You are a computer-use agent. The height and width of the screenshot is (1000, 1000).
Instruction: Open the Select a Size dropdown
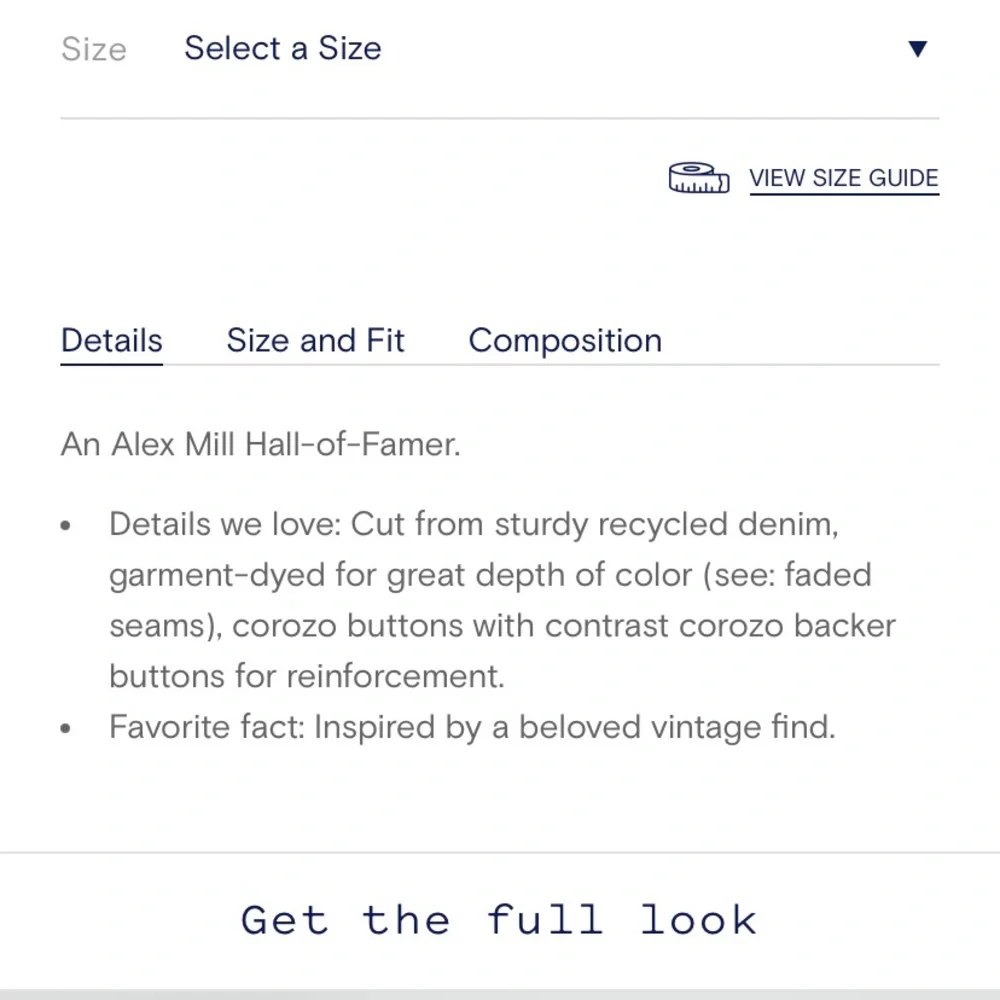(x=283, y=49)
